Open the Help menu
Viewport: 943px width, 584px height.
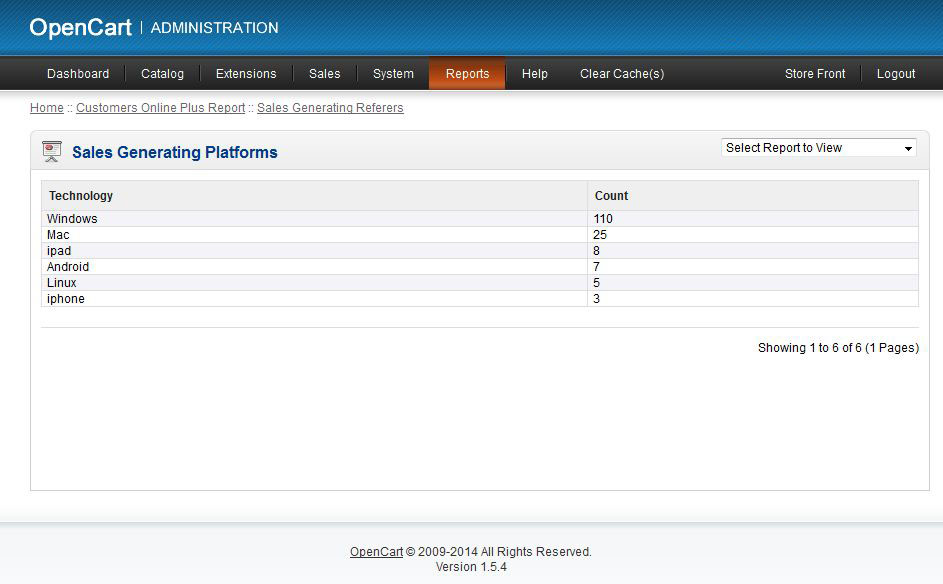(x=535, y=74)
